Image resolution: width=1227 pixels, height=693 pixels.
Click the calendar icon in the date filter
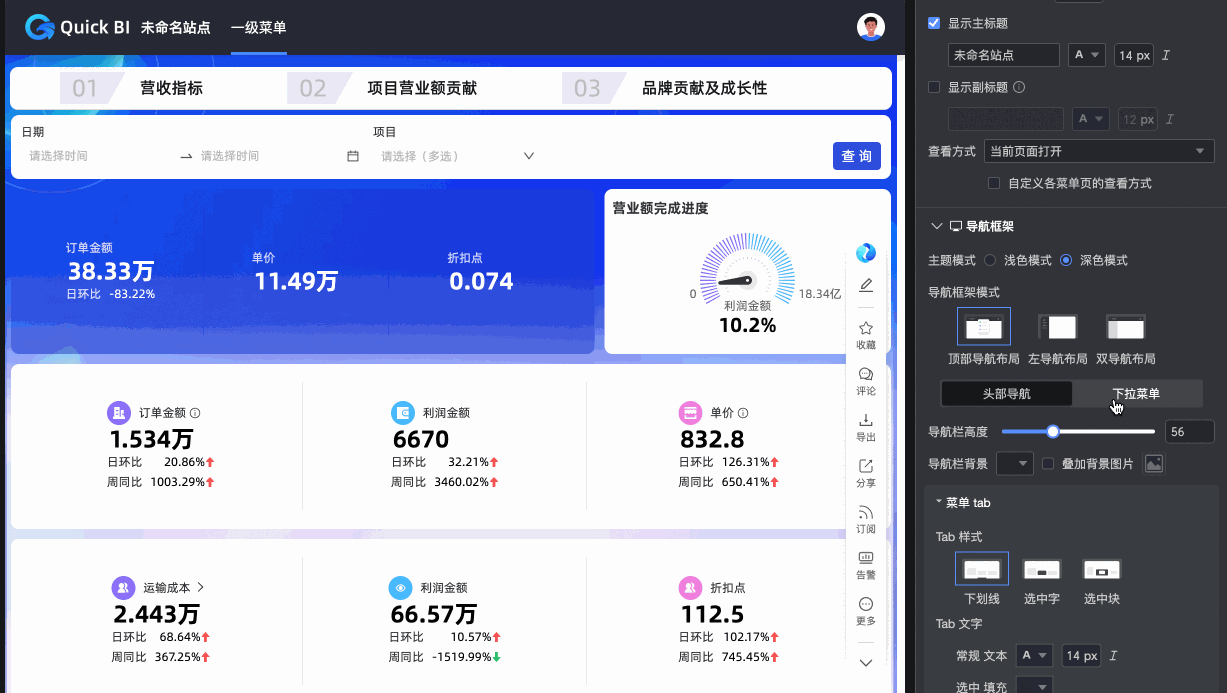coord(353,156)
